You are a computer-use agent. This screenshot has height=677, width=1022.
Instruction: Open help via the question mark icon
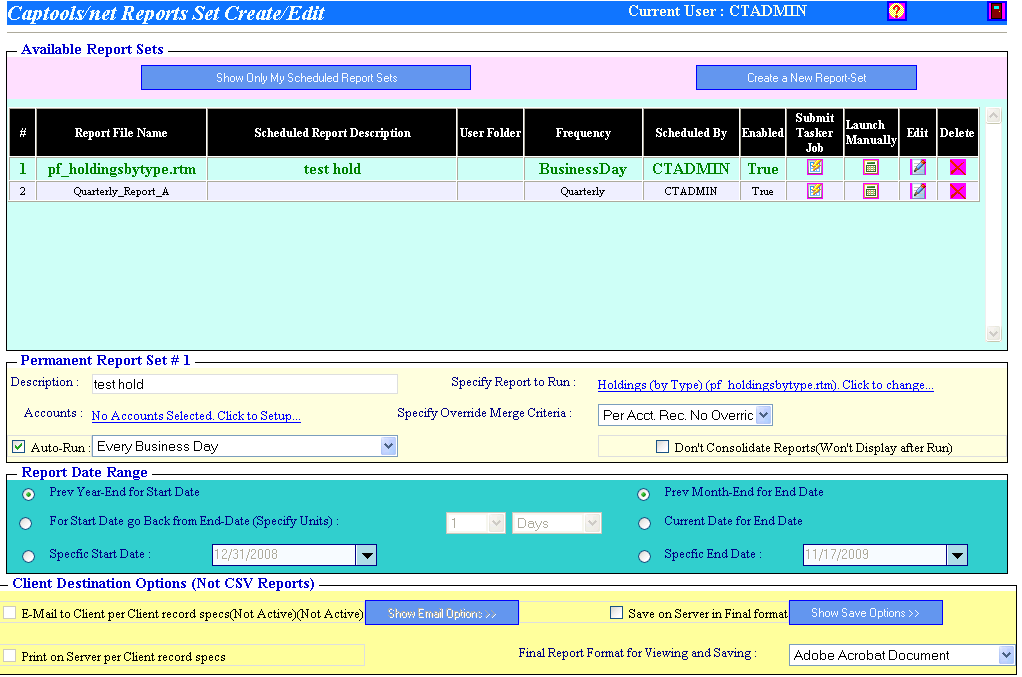(895, 11)
